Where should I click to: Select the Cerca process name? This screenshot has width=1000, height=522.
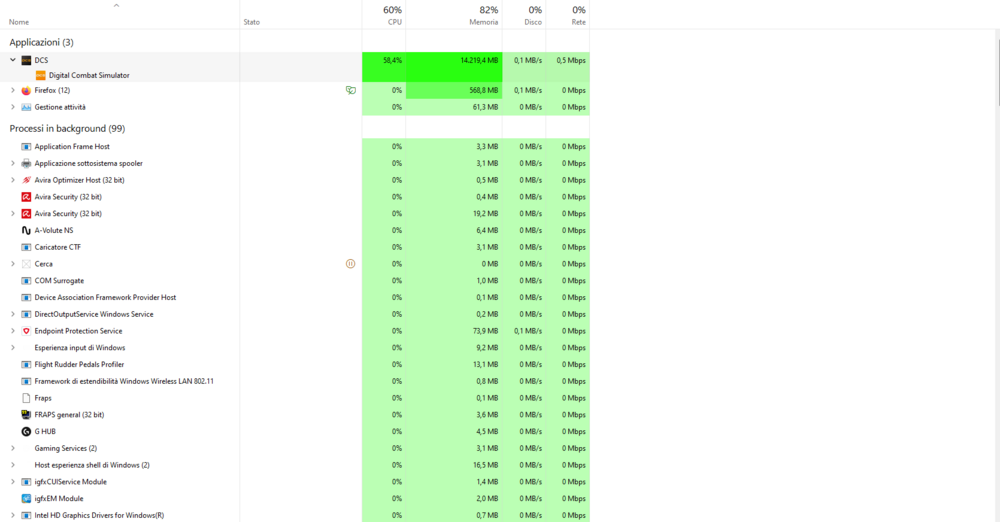(x=43, y=264)
